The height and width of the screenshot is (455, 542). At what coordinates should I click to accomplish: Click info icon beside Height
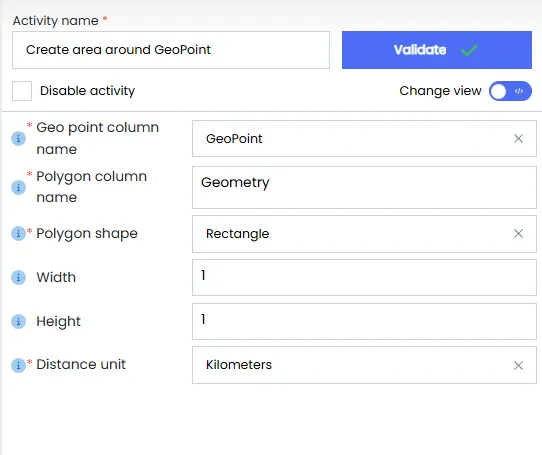pyautogui.click(x=18, y=321)
